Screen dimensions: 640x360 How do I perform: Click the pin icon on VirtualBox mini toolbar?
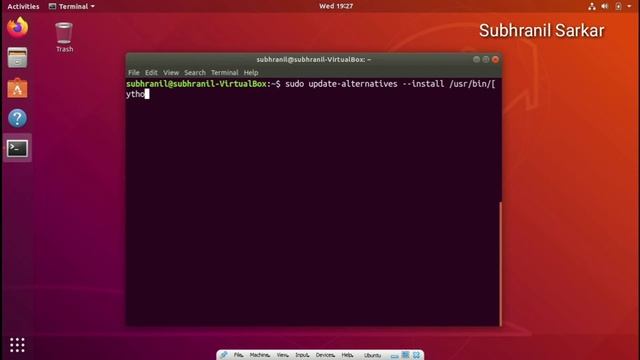coord(224,355)
